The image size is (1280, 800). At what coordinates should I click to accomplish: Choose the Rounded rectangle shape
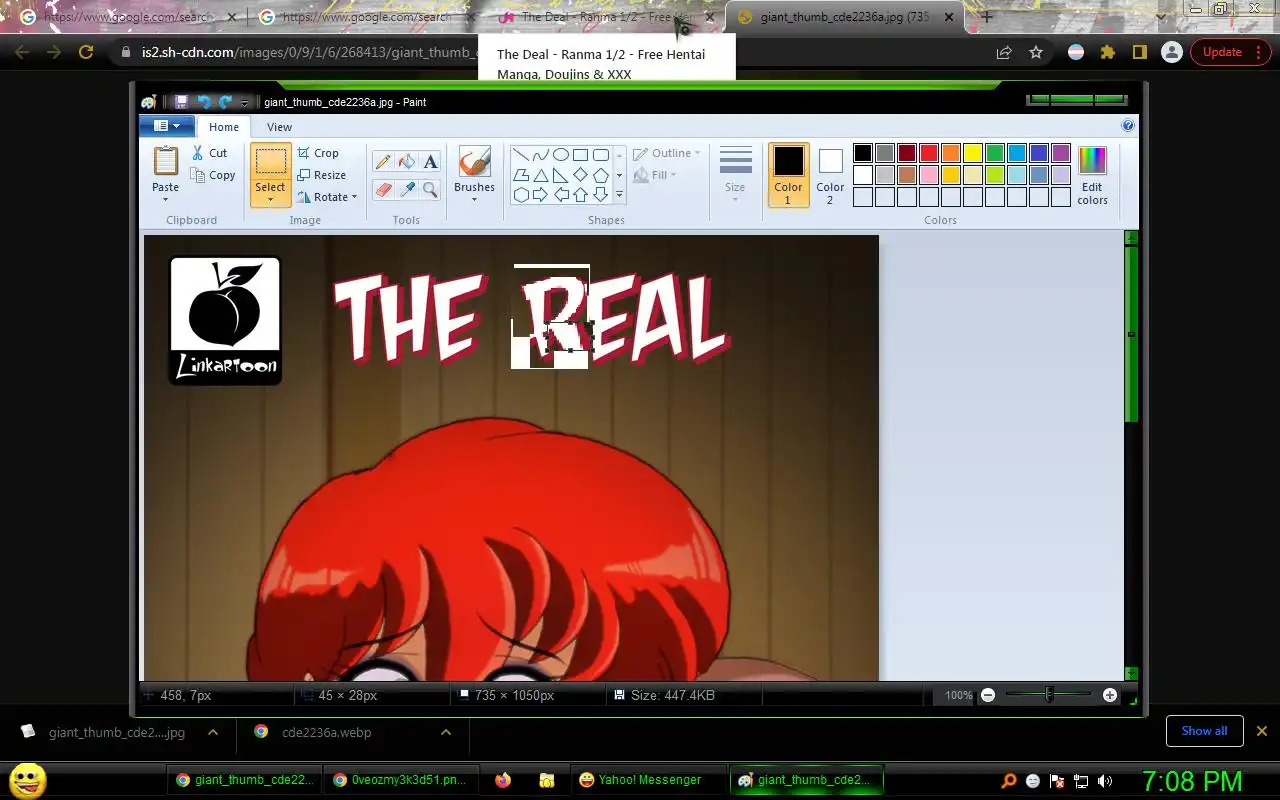(x=601, y=155)
